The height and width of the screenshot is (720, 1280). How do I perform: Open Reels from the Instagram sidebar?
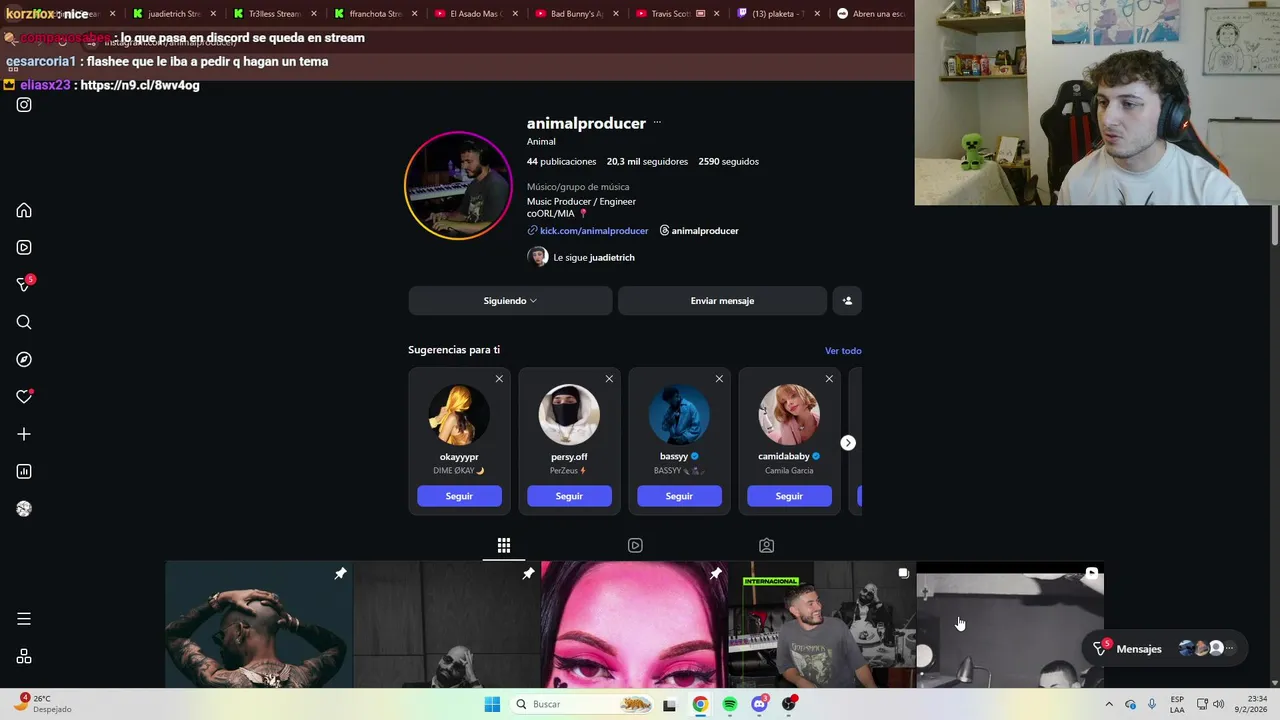24,247
